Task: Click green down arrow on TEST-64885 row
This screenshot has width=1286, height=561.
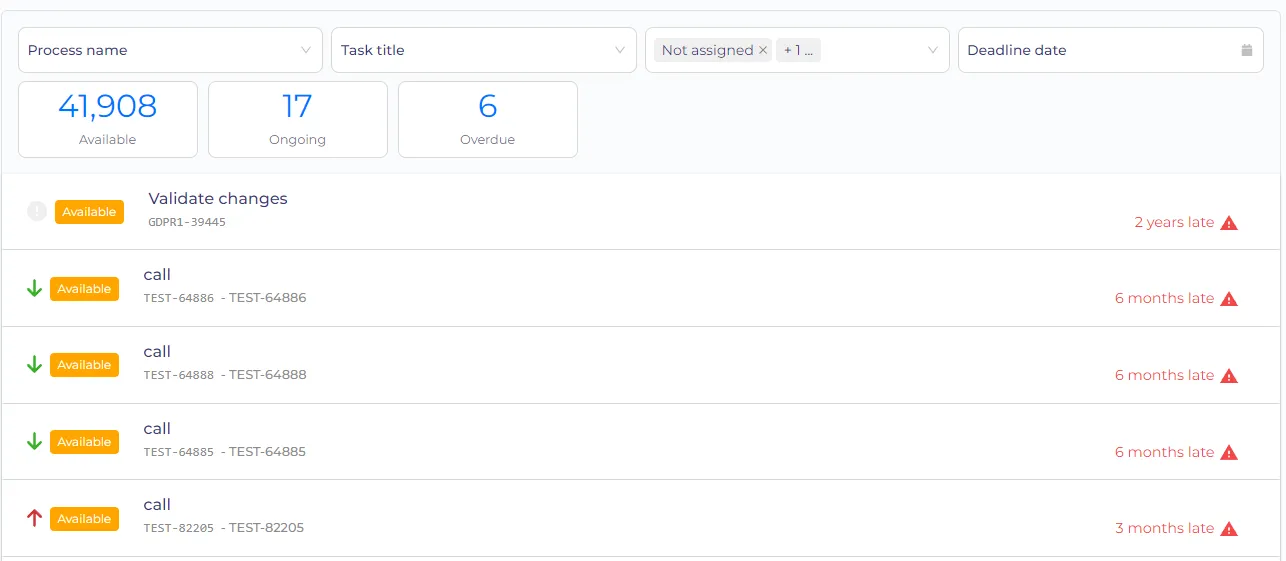Action: [x=34, y=441]
